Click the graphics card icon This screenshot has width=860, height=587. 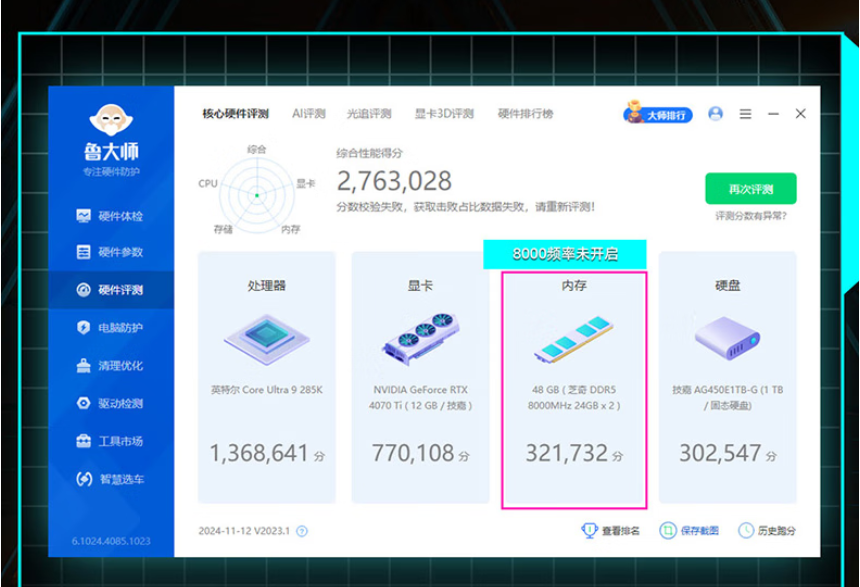pyautogui.click(x=421, y=338)
